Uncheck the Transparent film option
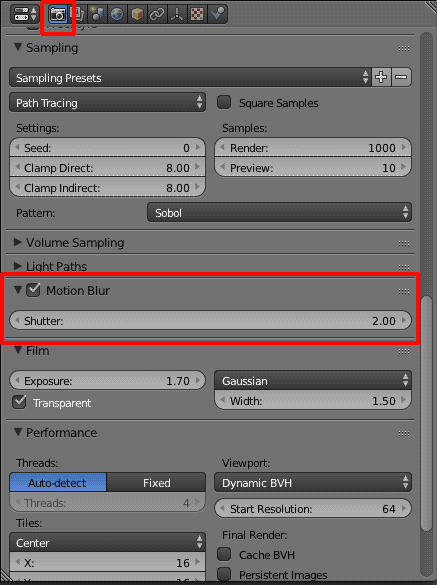Viewport: 437px width, 585px height. pos(19,402)
